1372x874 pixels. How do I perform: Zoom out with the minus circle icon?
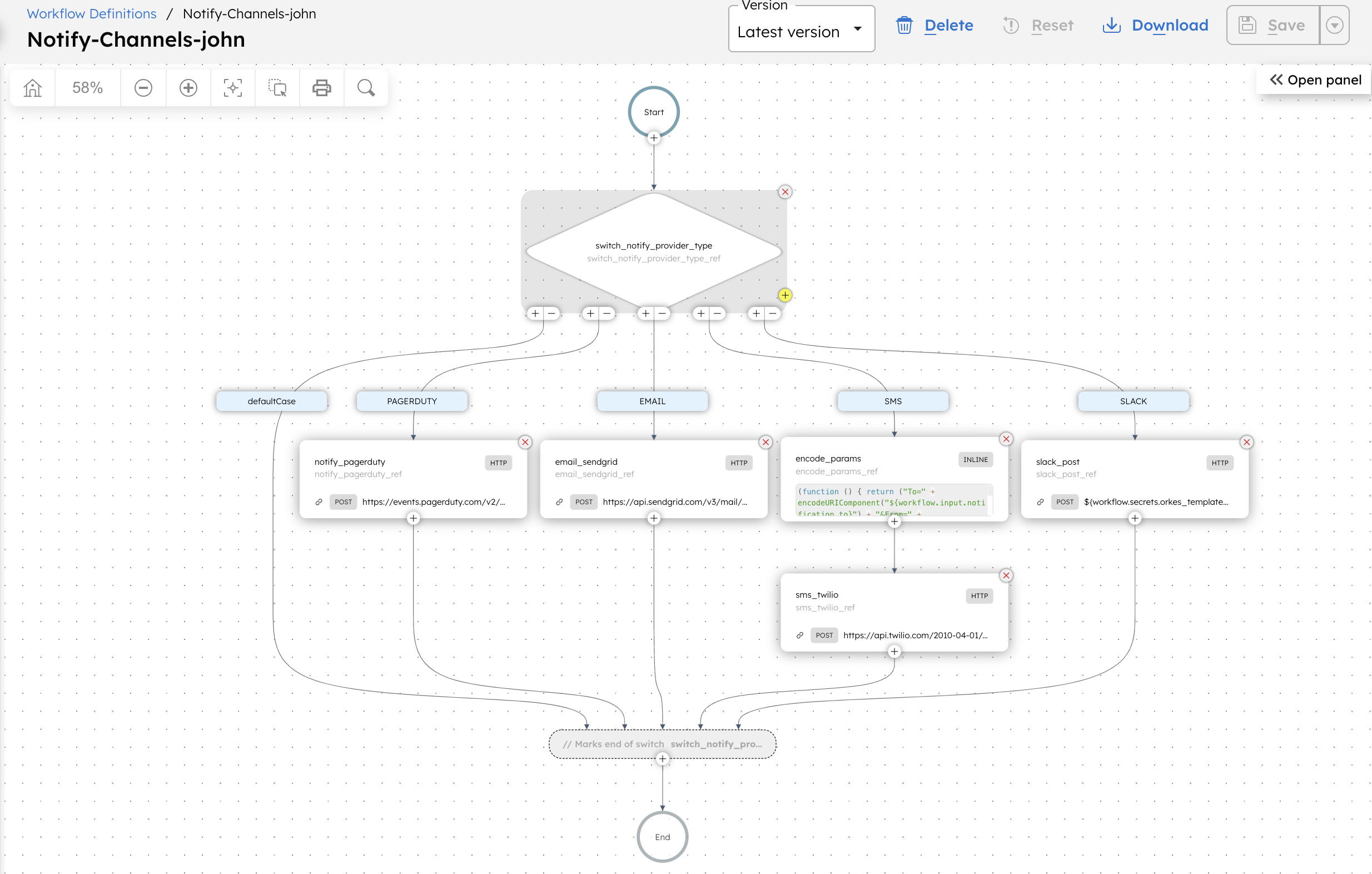pyautogui.click(x=143, y=88)
